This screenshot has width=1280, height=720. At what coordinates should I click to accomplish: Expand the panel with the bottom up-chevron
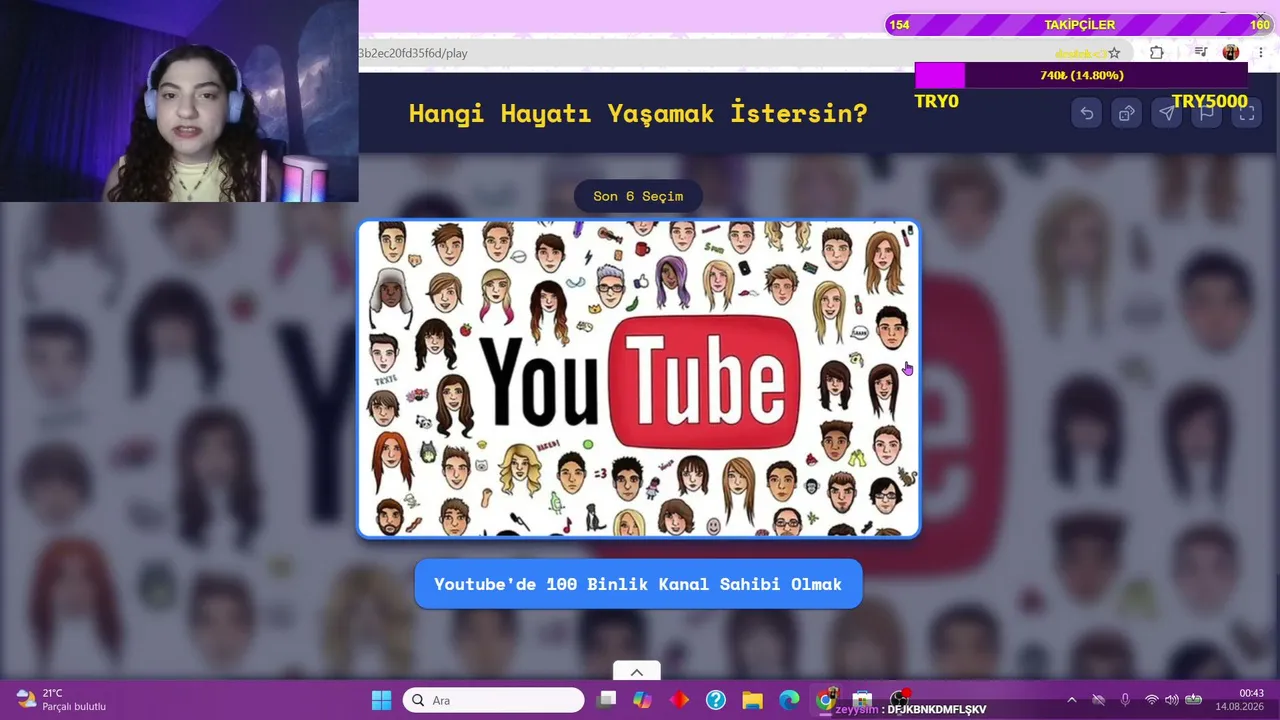636,672
